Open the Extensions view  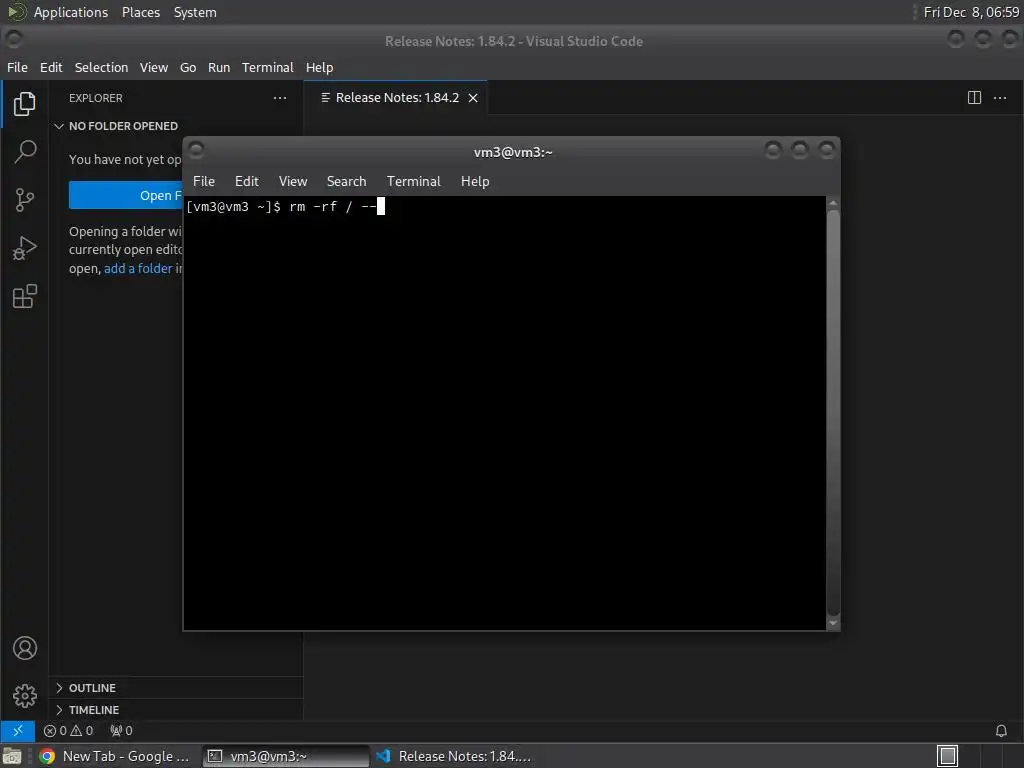pyautogui.click(x=25, y=296)
